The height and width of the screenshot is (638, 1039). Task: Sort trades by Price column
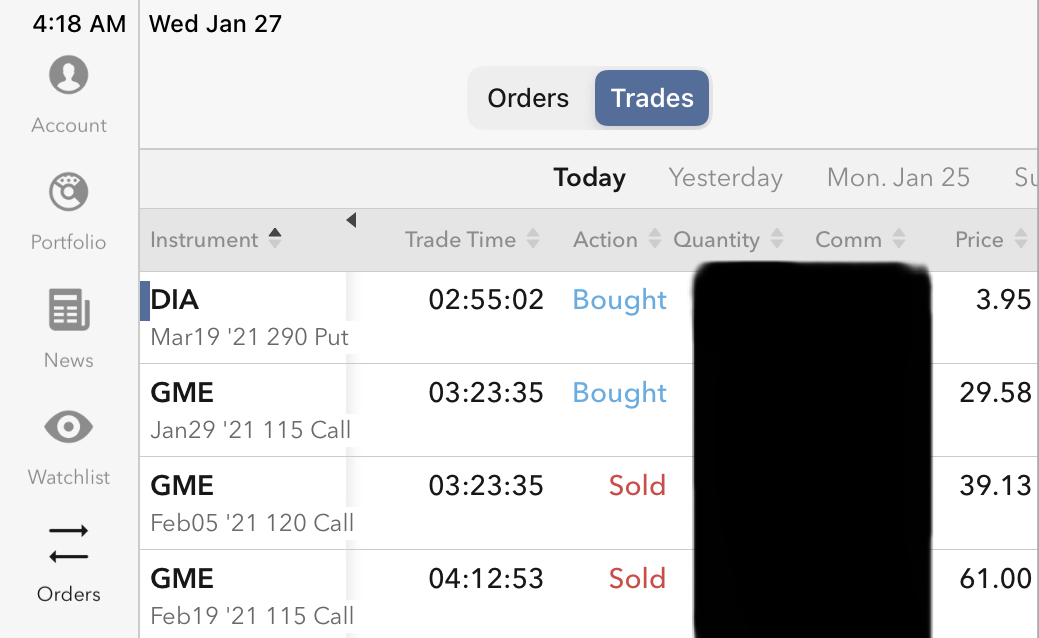coord(990,240)
